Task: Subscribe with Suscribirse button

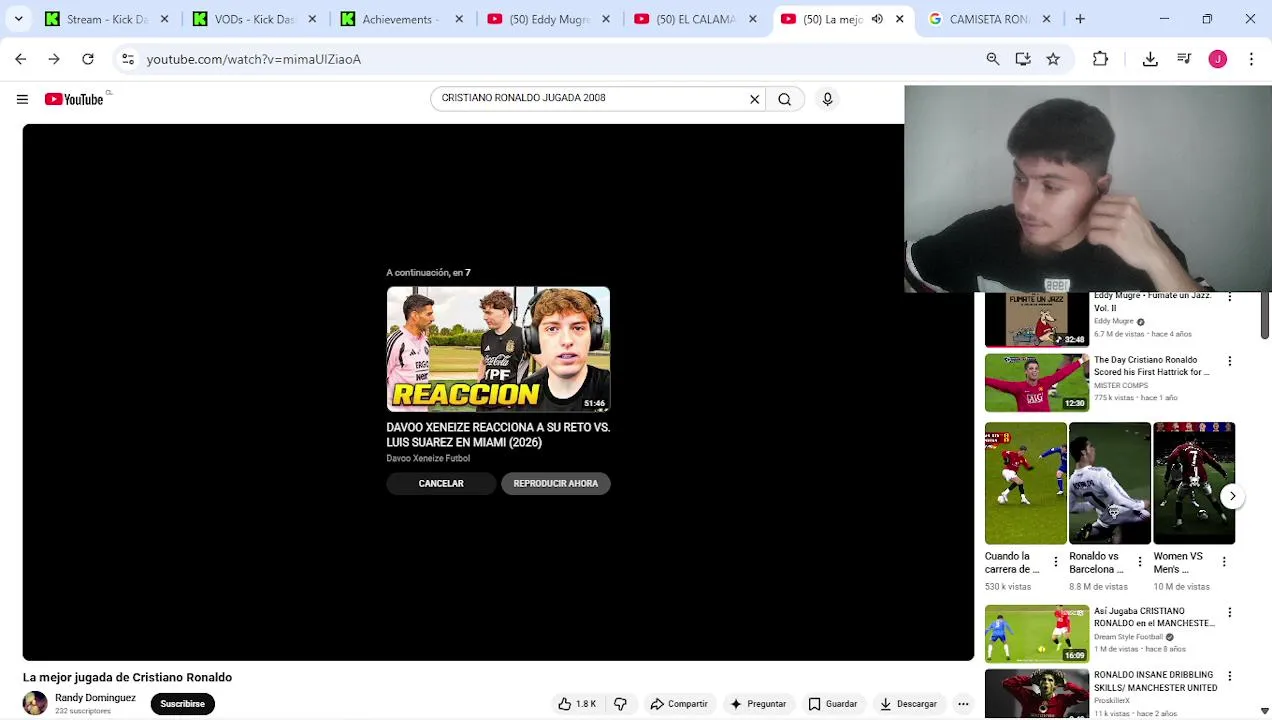Action: coord(183,704)
